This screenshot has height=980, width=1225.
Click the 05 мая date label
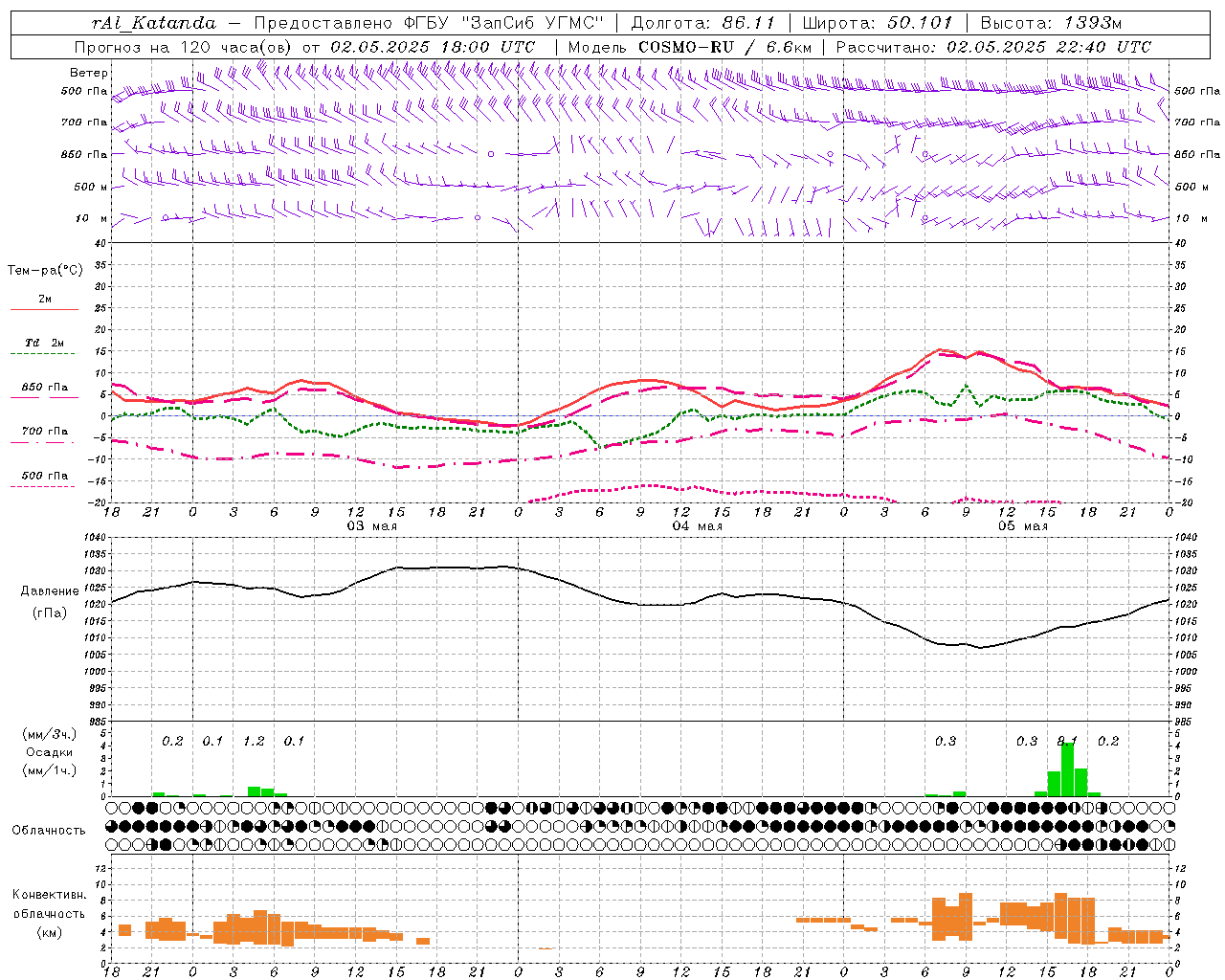click(1022, 526)
